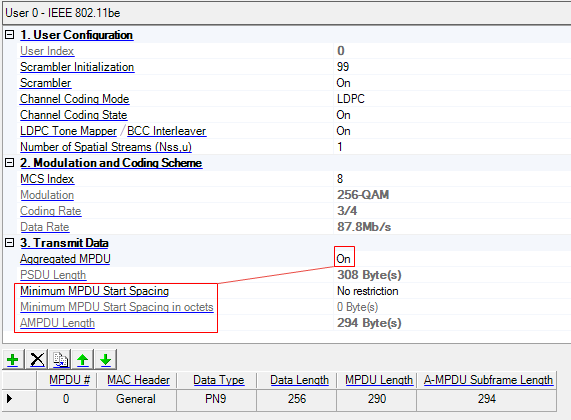Viewport: 571px width, 420px height.
Task: Move MPDU down with green down arrow
Action: 106,360
